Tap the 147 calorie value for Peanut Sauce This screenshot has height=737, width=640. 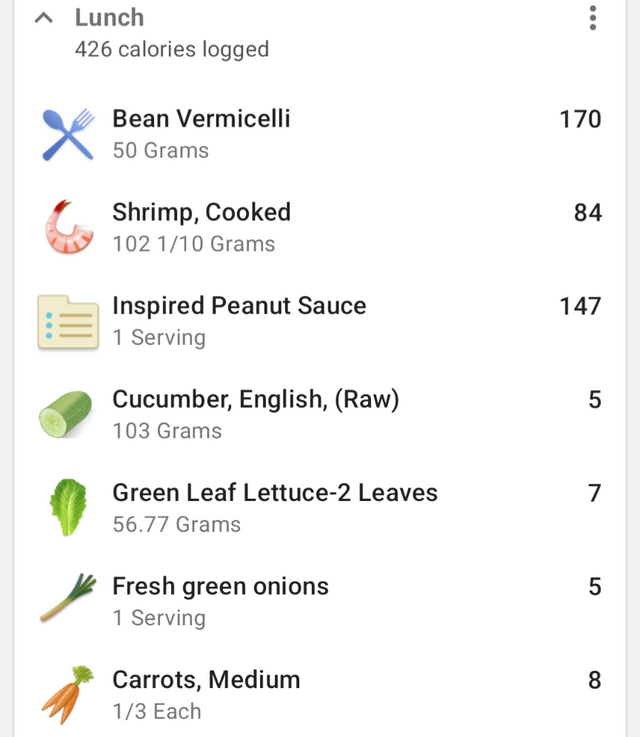[x=580, y=306]
